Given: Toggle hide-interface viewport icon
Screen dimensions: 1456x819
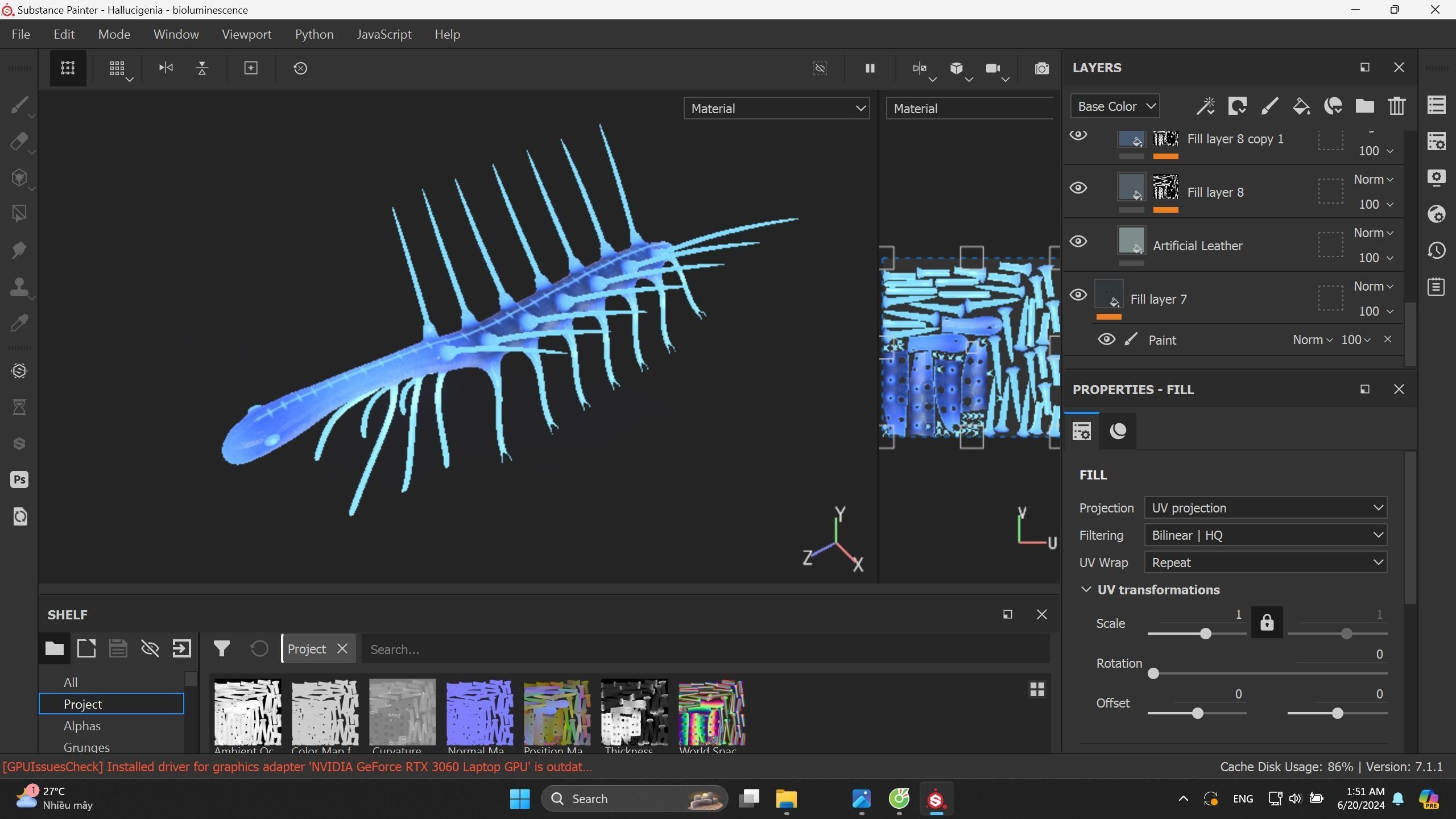Looking at the screenshot, I should pos(820,68).
